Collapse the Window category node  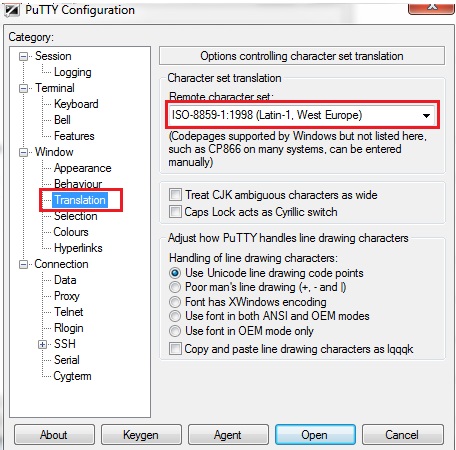[x=23, y=152]
